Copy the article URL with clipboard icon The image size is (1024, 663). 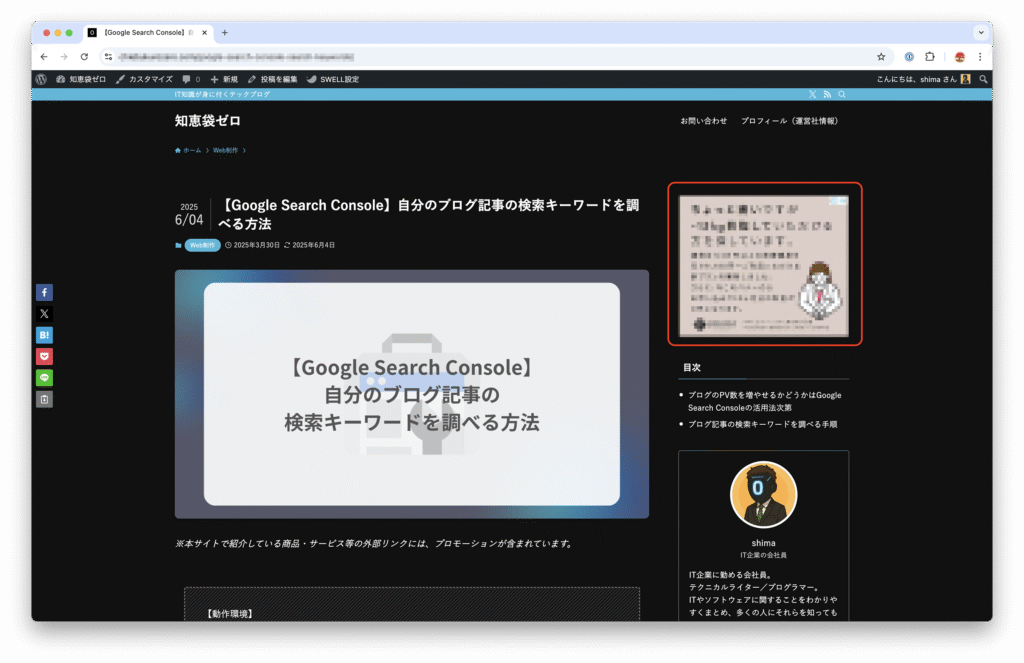click(44, 399)
